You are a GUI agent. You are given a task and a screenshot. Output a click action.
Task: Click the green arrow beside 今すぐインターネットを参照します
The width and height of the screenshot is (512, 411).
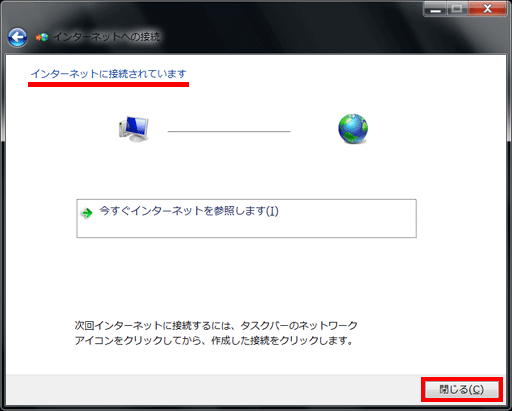tap(87, 213)
